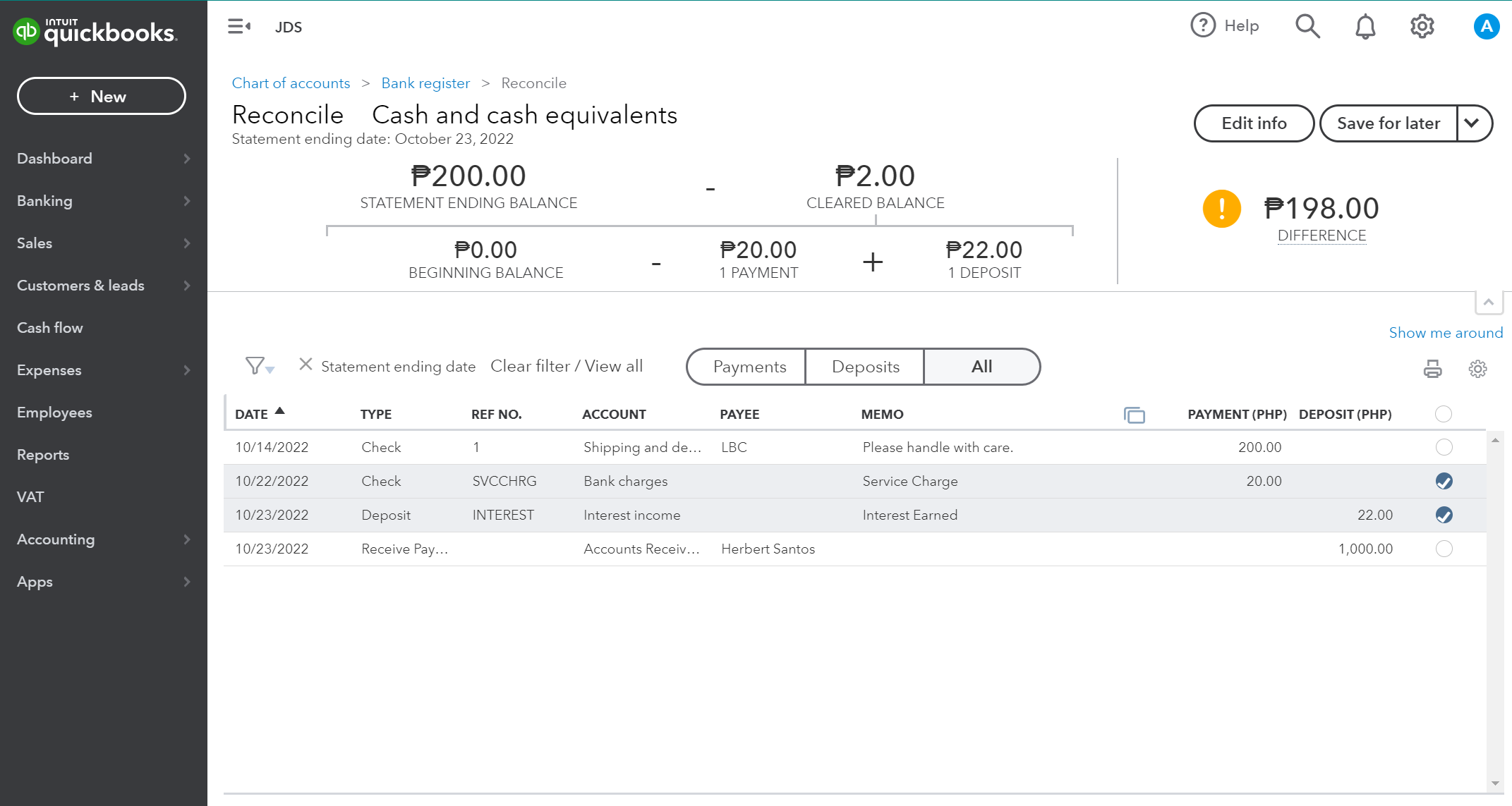This screenshot has height=806, width=1512.
Task: Select the Herbert Santos payment row circle
Action: (1444, 549)
